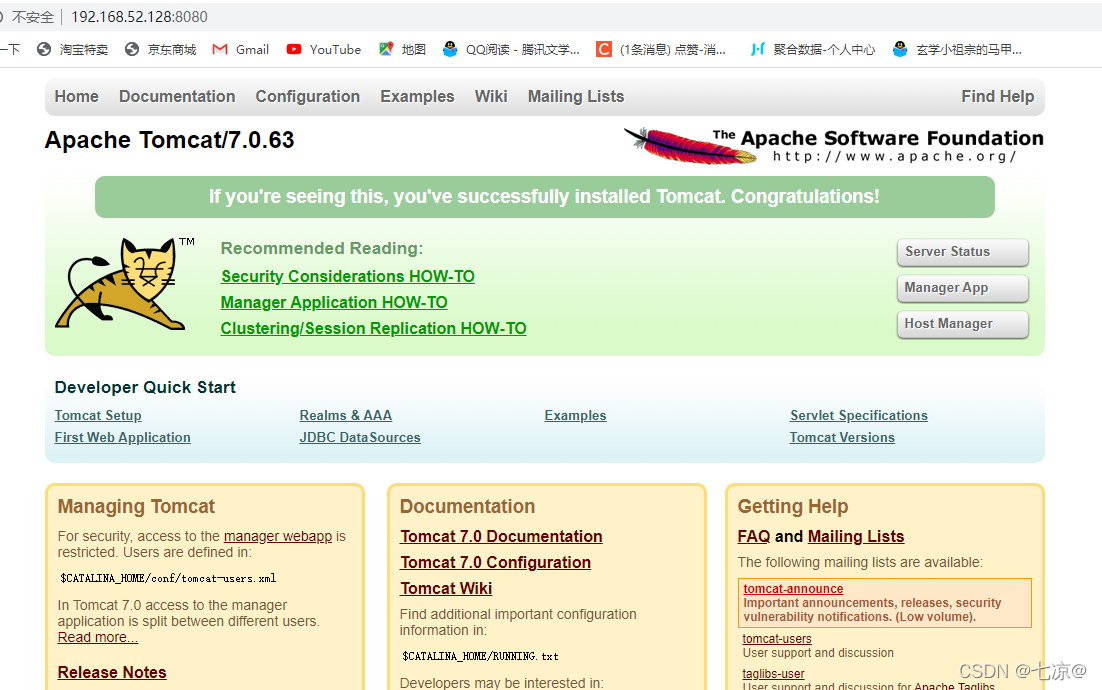Open the Mailing Lists navigation item
Image resolution: width=1102 pixels, height=690 pixels.
tap(576, 96)
